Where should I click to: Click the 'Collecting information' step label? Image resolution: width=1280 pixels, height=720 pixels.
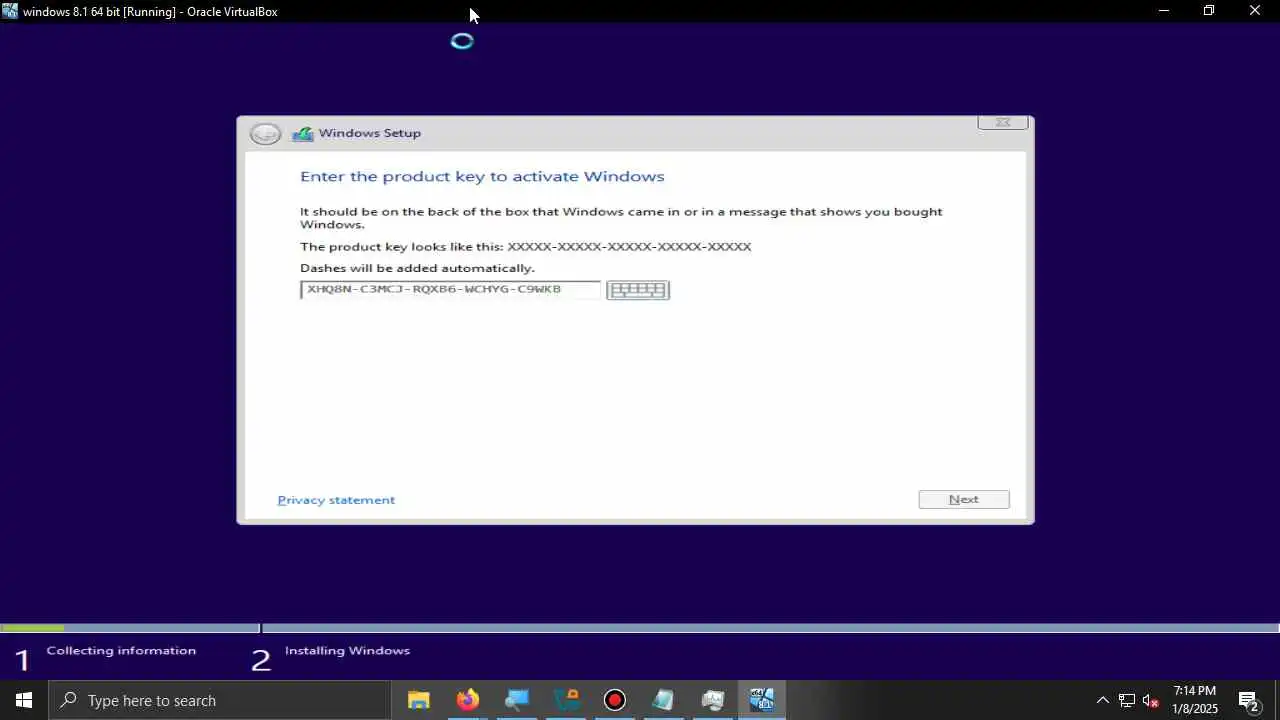[121, 651]
